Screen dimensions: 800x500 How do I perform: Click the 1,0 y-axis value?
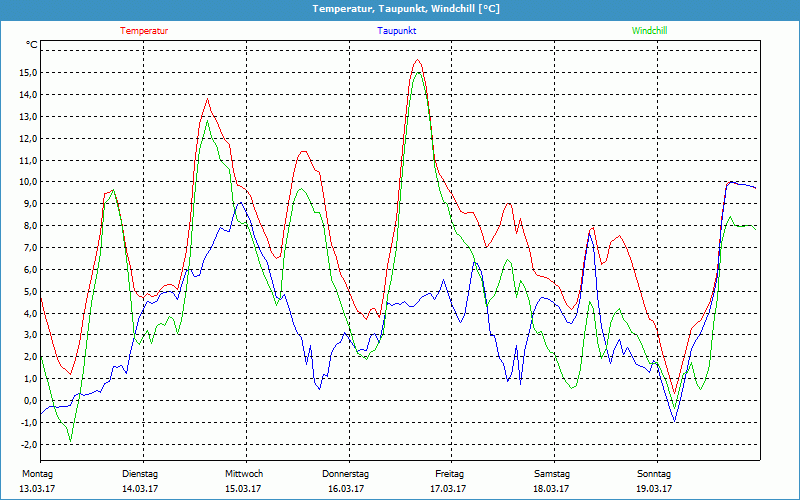(x=31, y=379)
